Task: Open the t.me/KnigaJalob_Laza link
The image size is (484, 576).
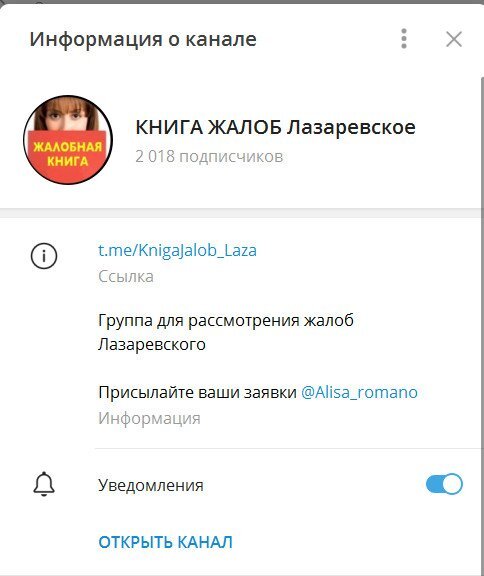Action: pyautogui.click(x=177, y=251)
